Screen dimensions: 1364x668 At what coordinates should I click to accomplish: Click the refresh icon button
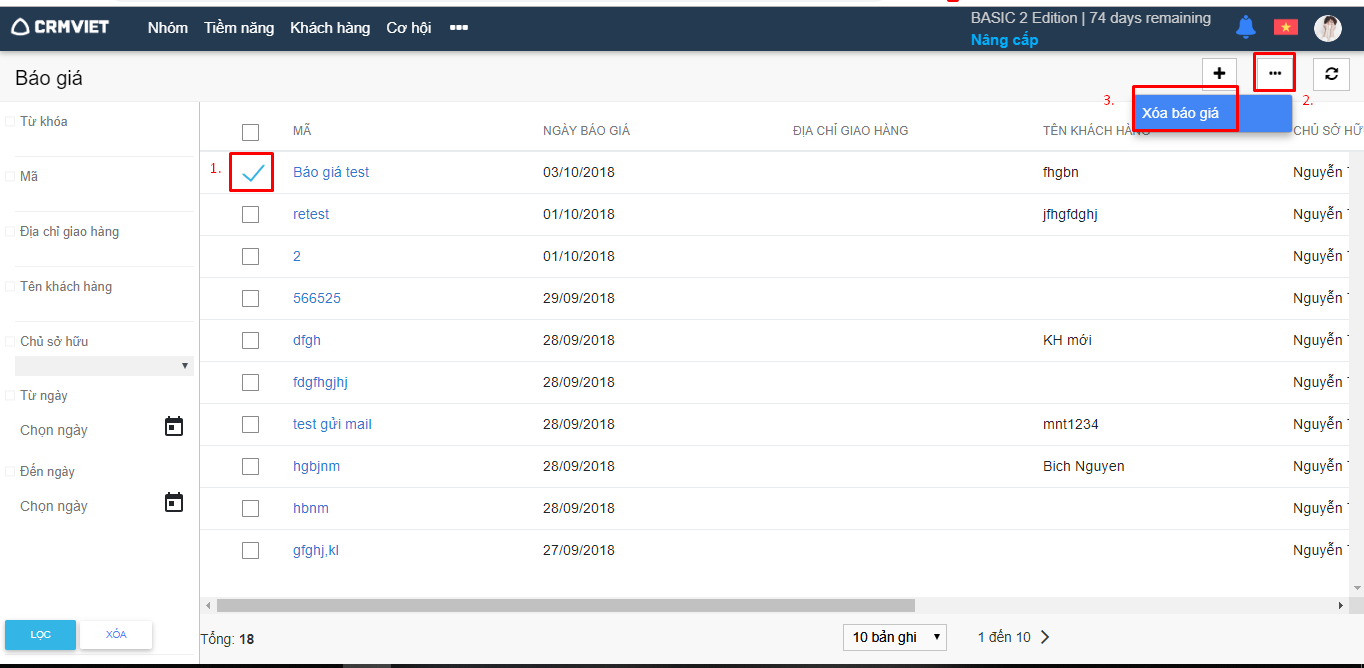pyautogui.click(x=1331, y=73)
